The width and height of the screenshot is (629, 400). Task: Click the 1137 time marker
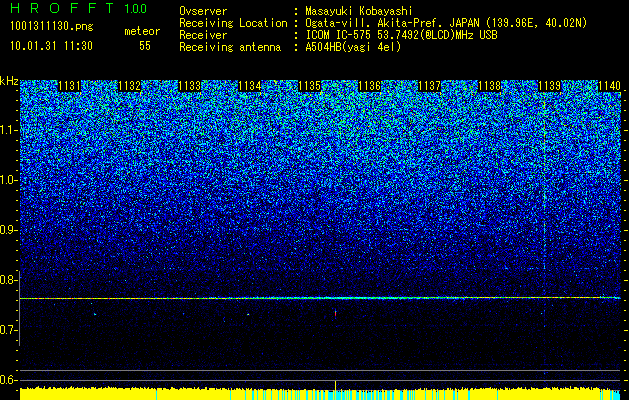(429, 86)
